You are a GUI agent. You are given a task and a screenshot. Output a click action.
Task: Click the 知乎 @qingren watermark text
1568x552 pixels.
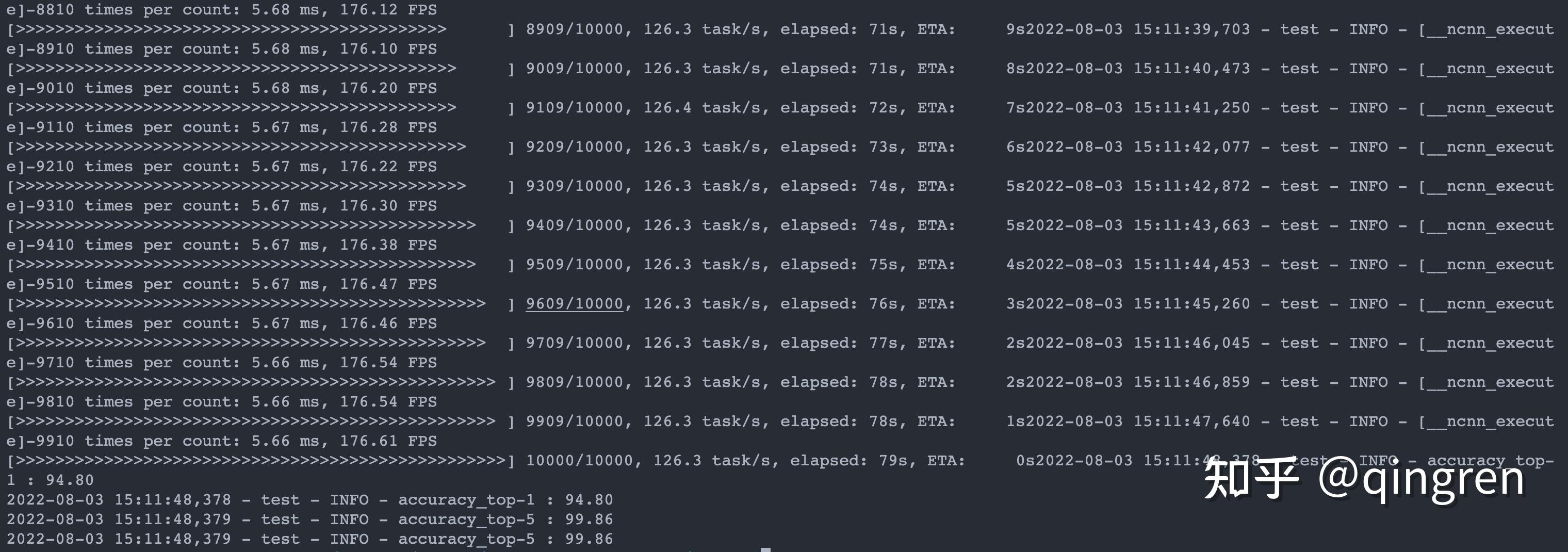click(x=1364, y=480)
